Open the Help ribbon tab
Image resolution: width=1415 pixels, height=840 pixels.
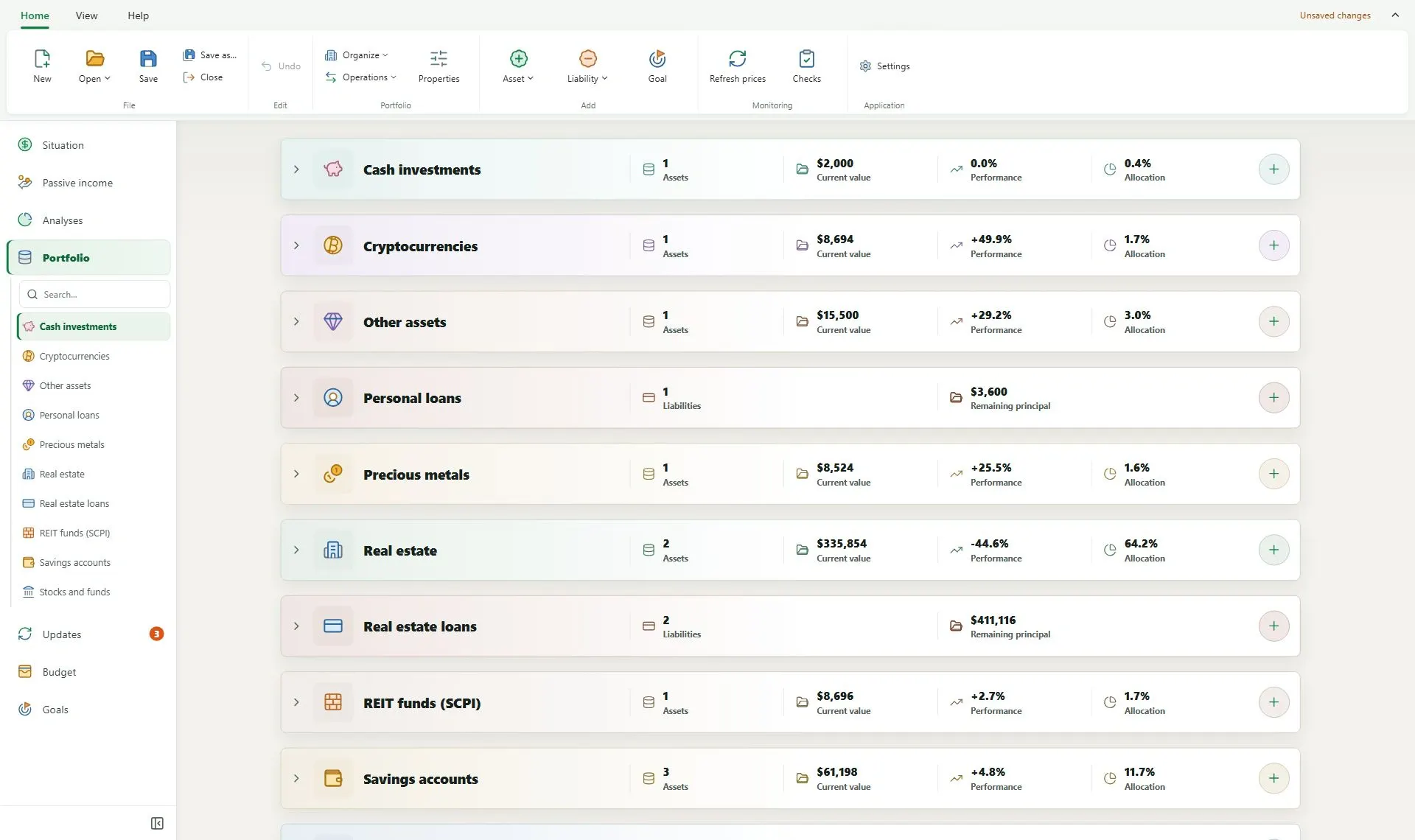138,15
